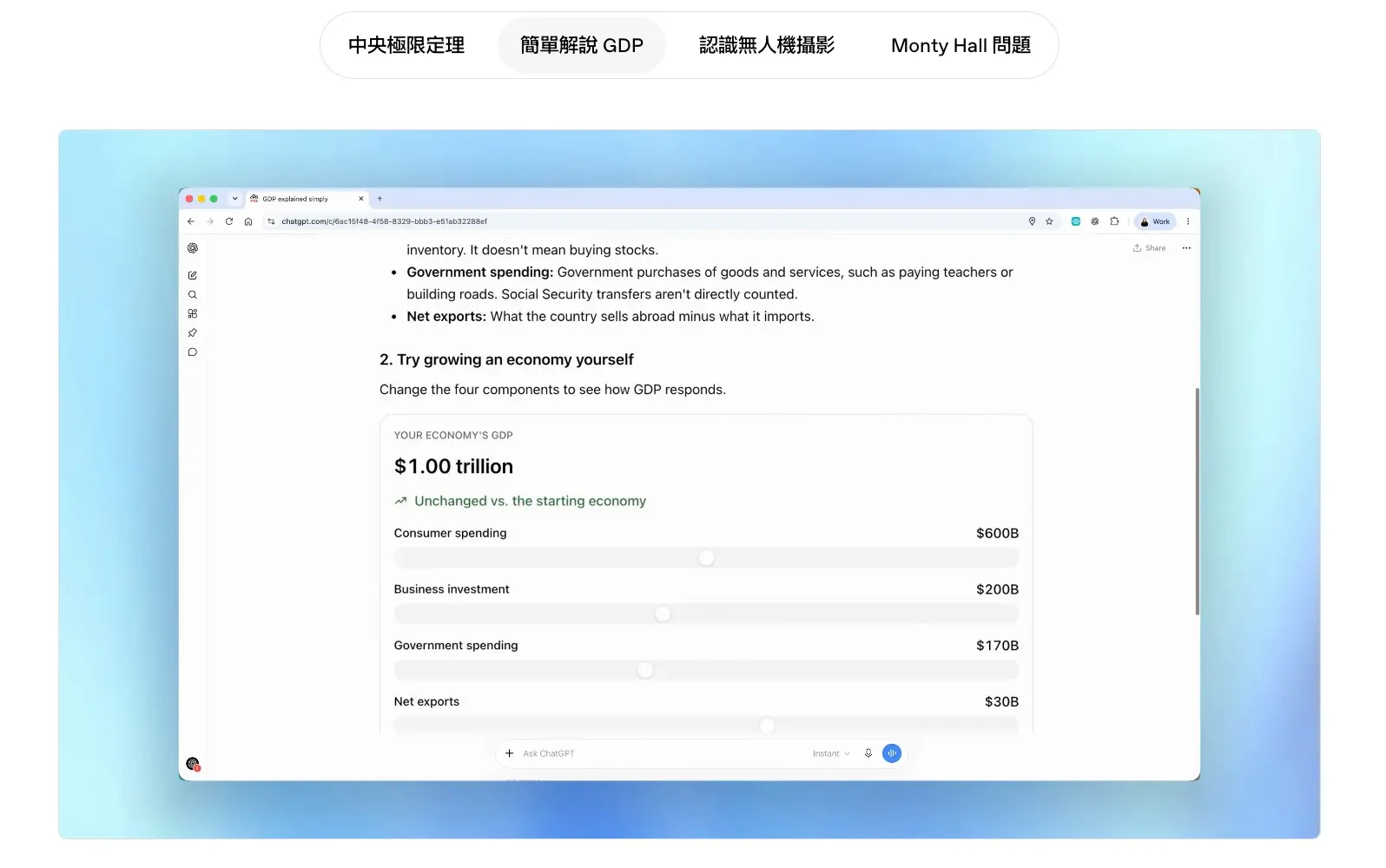Close the 'GDP explained simply' browser tab
Viewport: 1386px width, 868px height.
click(361, 199)
